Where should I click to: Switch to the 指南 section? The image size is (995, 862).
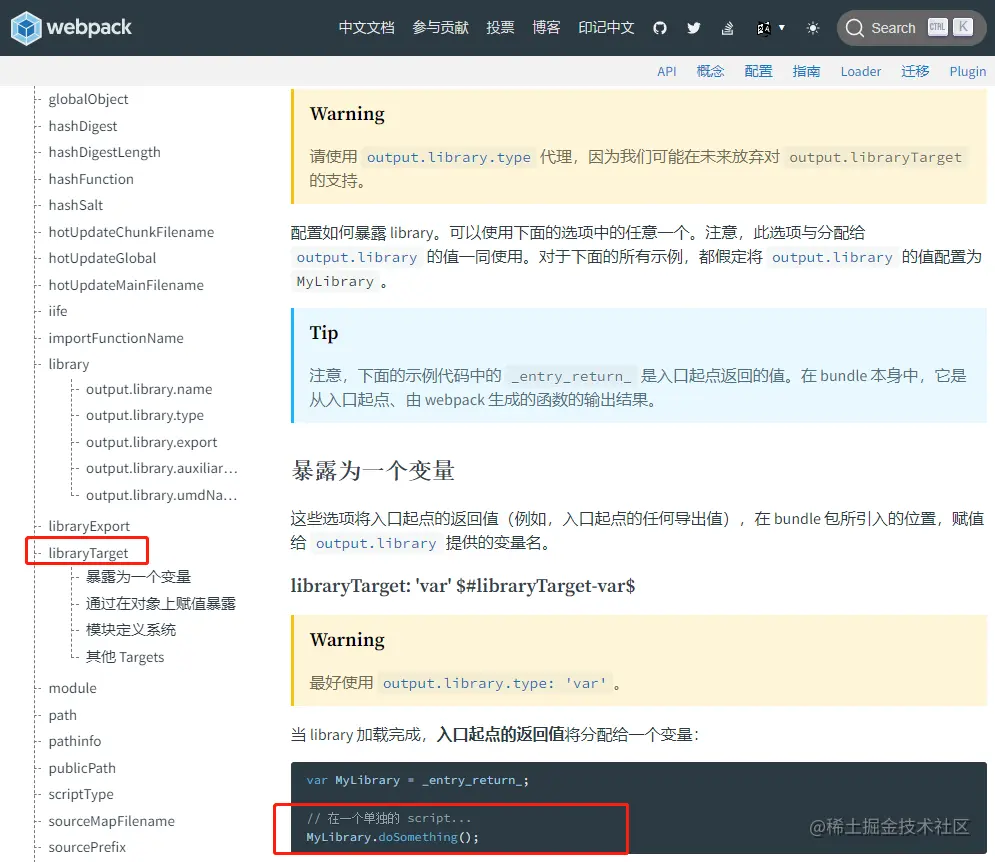click(806, 71)
